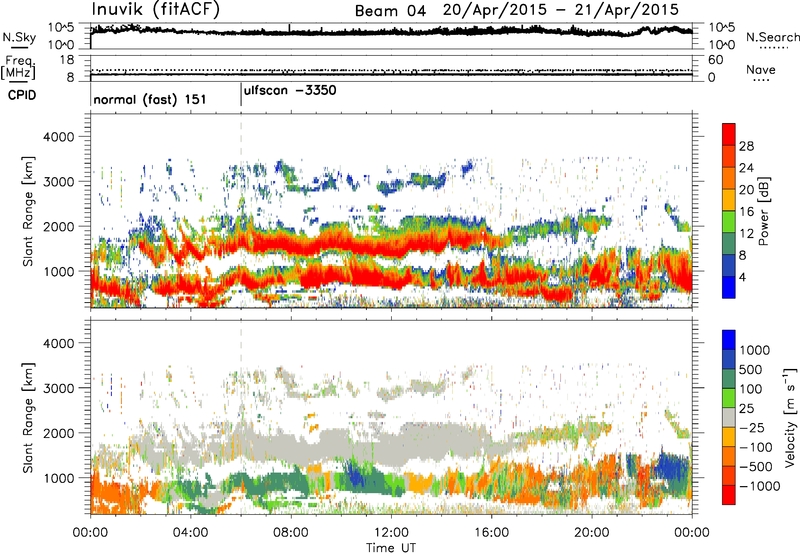Click the '18' frequency axis tick label
This screenshot has height=554, width=800.
pyautogui.click(x=67, y=60)
